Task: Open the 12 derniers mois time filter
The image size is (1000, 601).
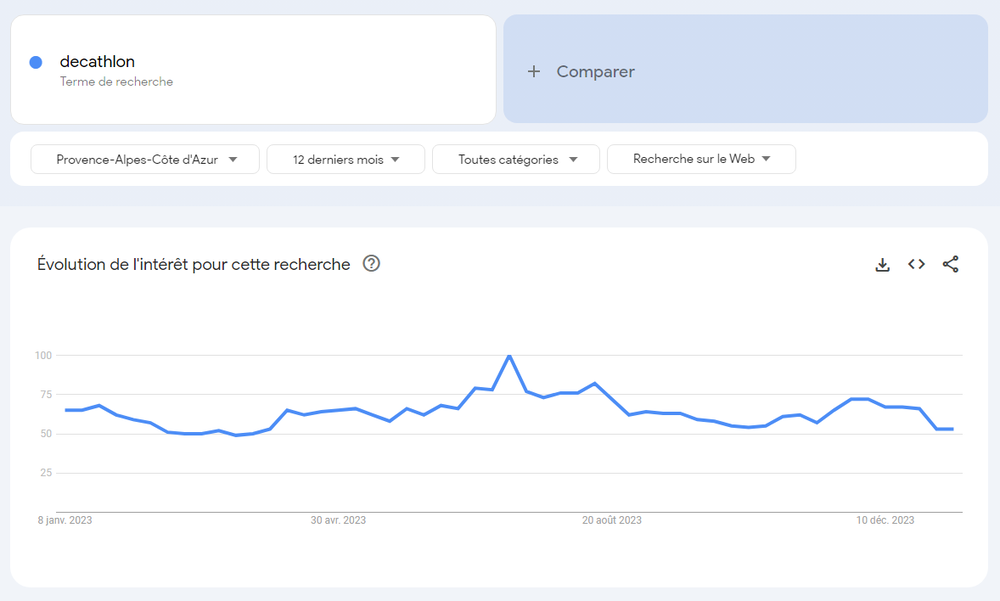Action: (346, 159)
